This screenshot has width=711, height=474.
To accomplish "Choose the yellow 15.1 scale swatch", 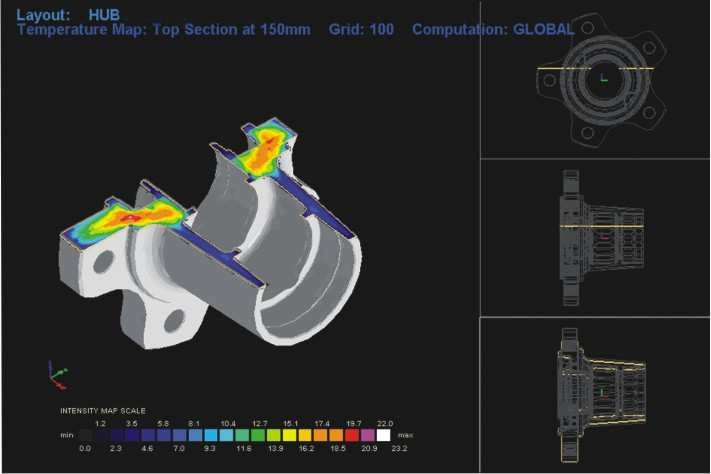I will pyautogui.click(x=289, y=436).
